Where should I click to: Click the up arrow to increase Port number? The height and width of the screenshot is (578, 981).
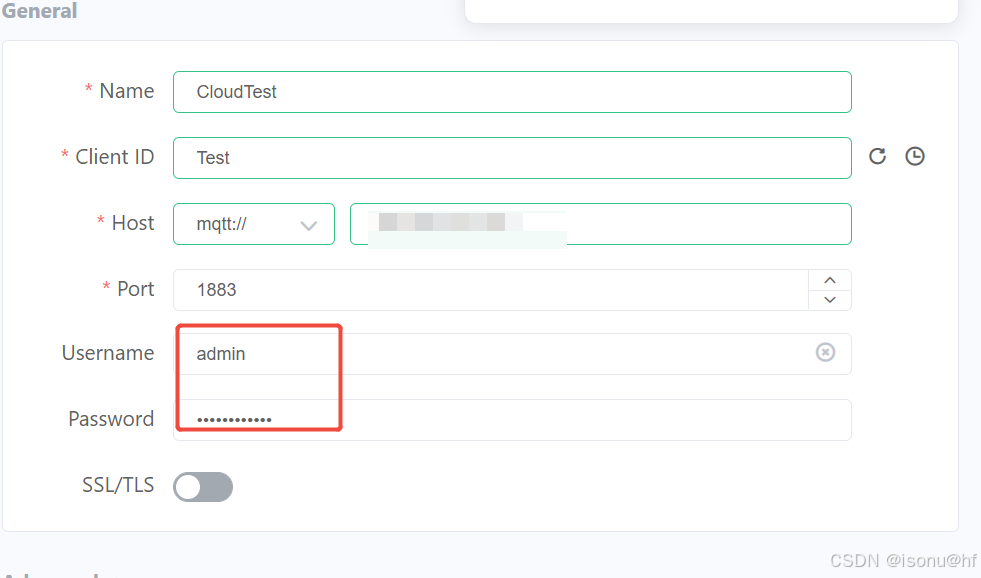click(830, 279)
